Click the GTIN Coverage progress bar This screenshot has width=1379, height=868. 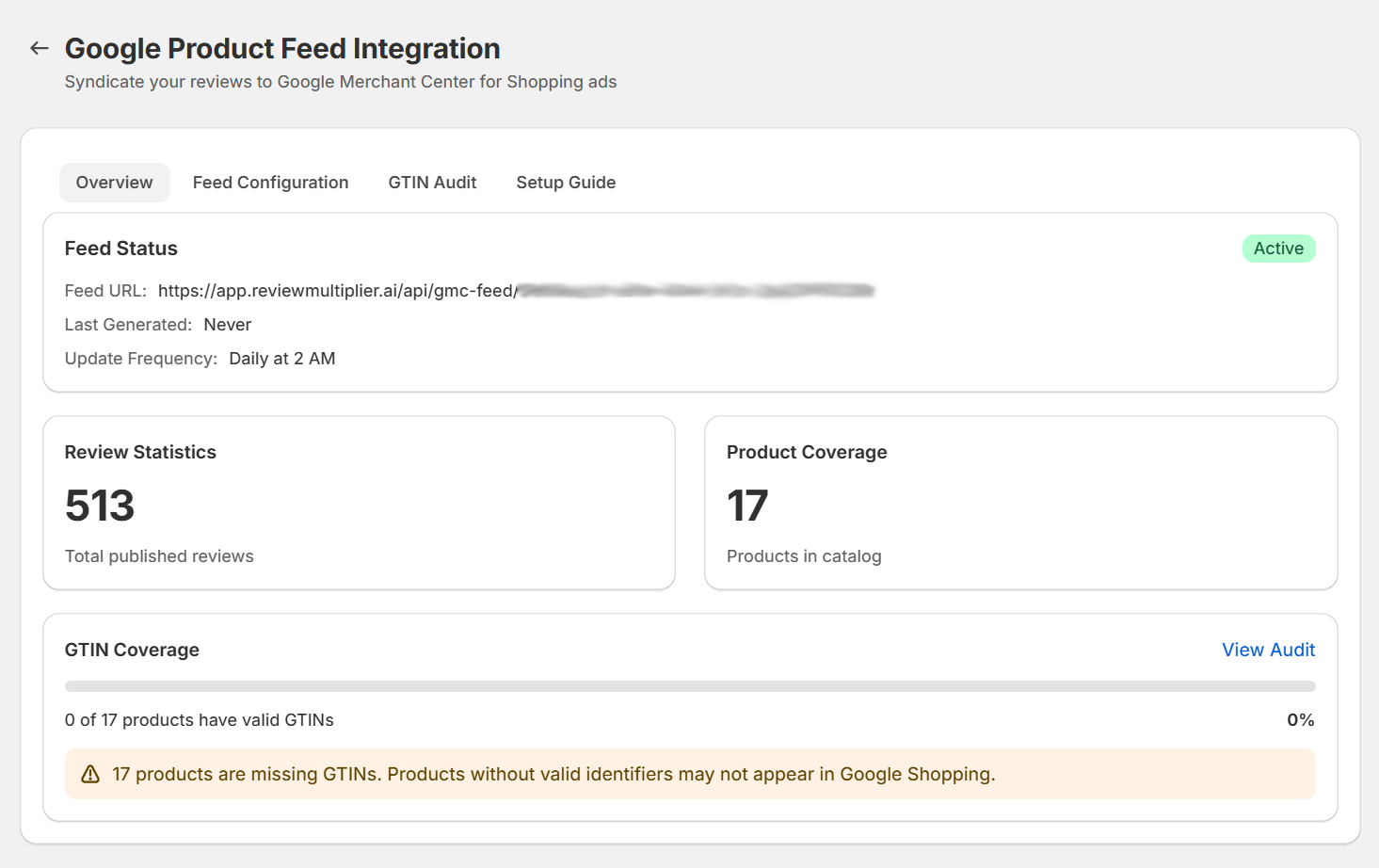689,684
